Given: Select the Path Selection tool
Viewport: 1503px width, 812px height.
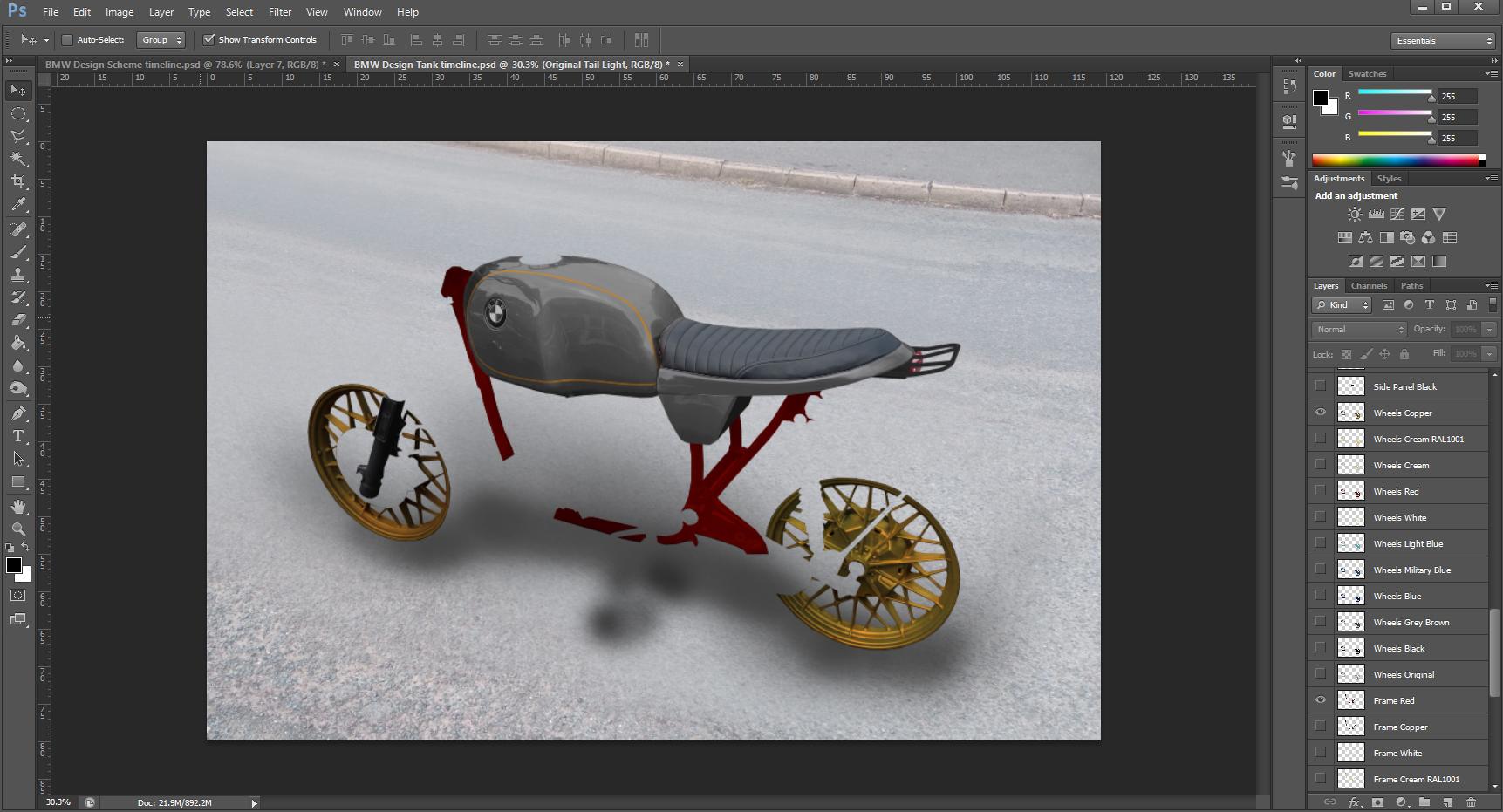Looking at the screenshot, I should (x=18, y=459).
